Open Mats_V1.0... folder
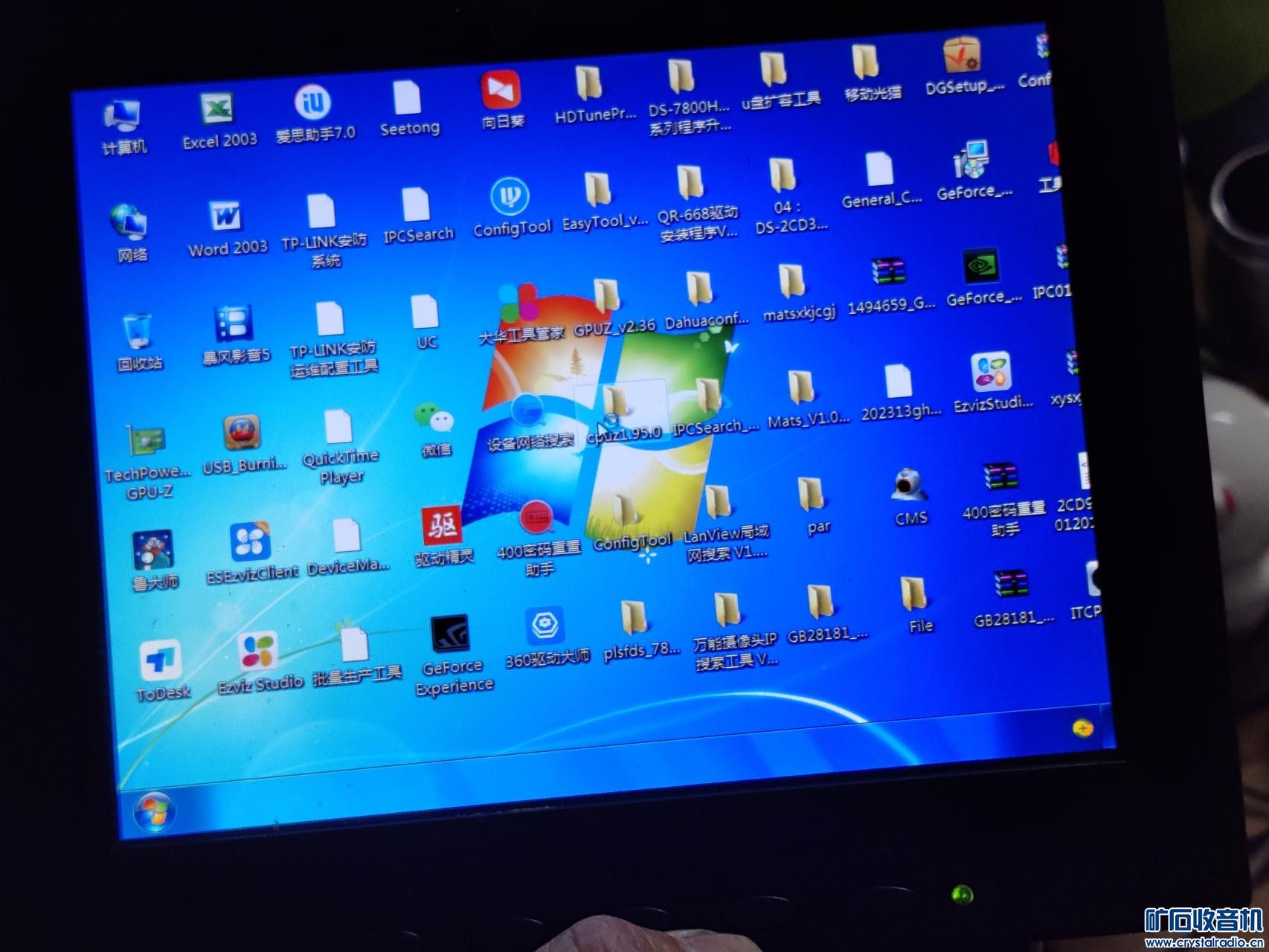Viewport: 1269px width, 952px height. [802, 389]
